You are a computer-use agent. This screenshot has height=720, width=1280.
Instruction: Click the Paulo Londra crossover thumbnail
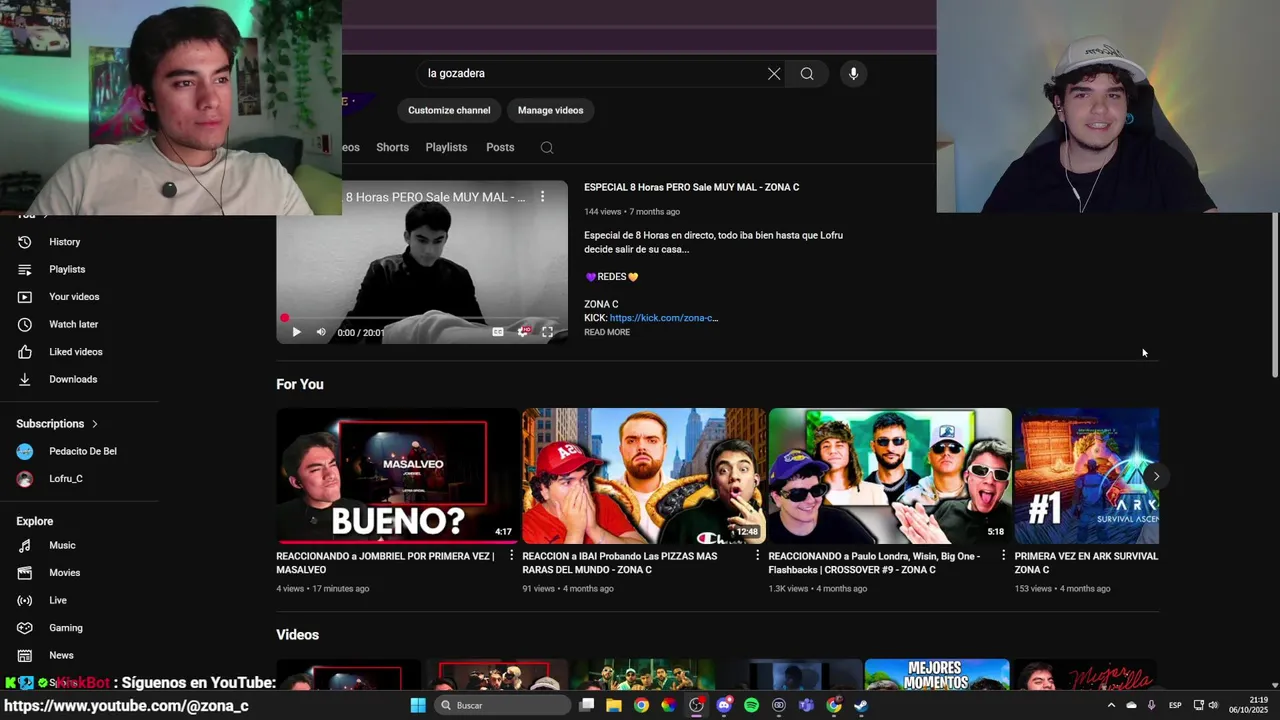coord(889,476)
